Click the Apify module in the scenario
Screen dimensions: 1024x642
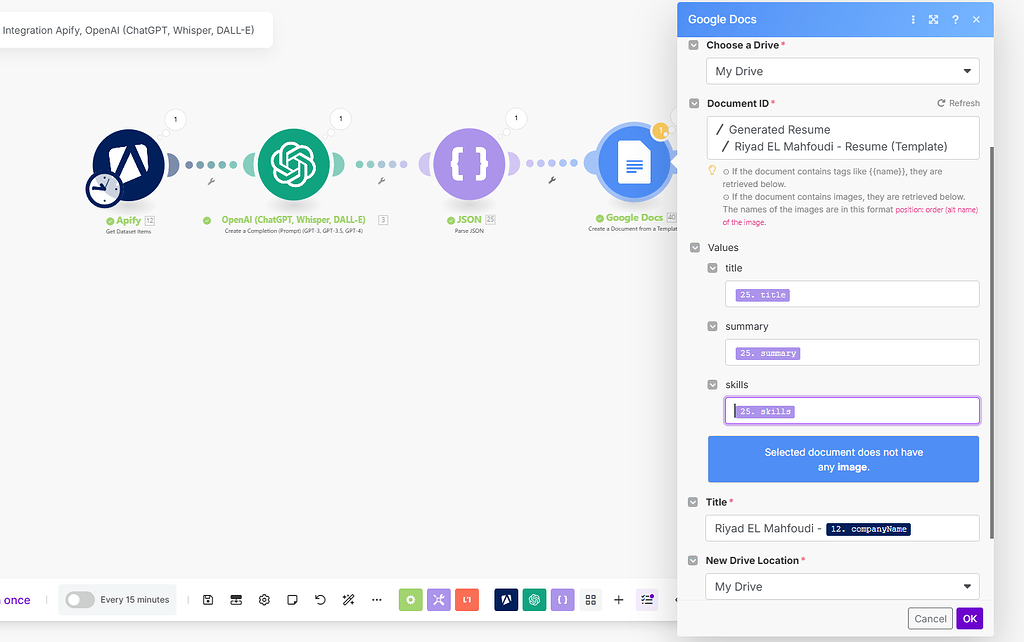(x=126, y=165)
